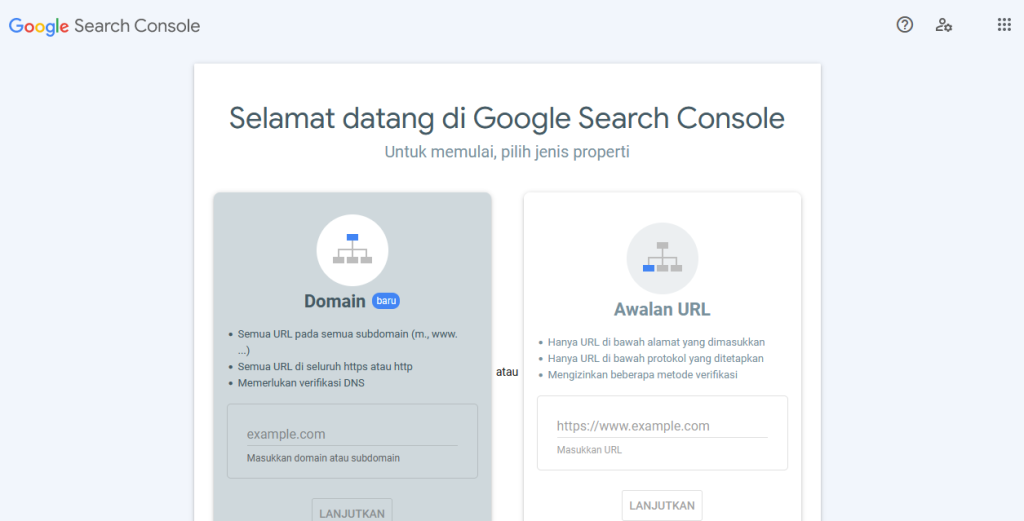The height and width of the screenshot is (521, 1024).
Task: Click the "Masukkan URL" hint text
Action: point(589,450)
